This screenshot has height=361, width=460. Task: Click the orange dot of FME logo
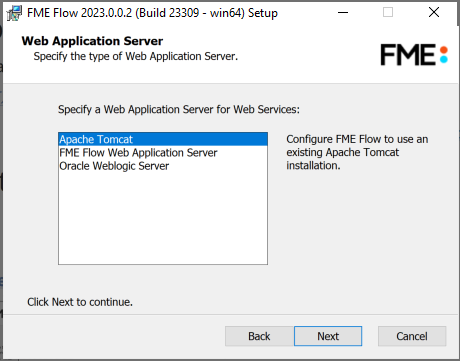click(444, 50)
